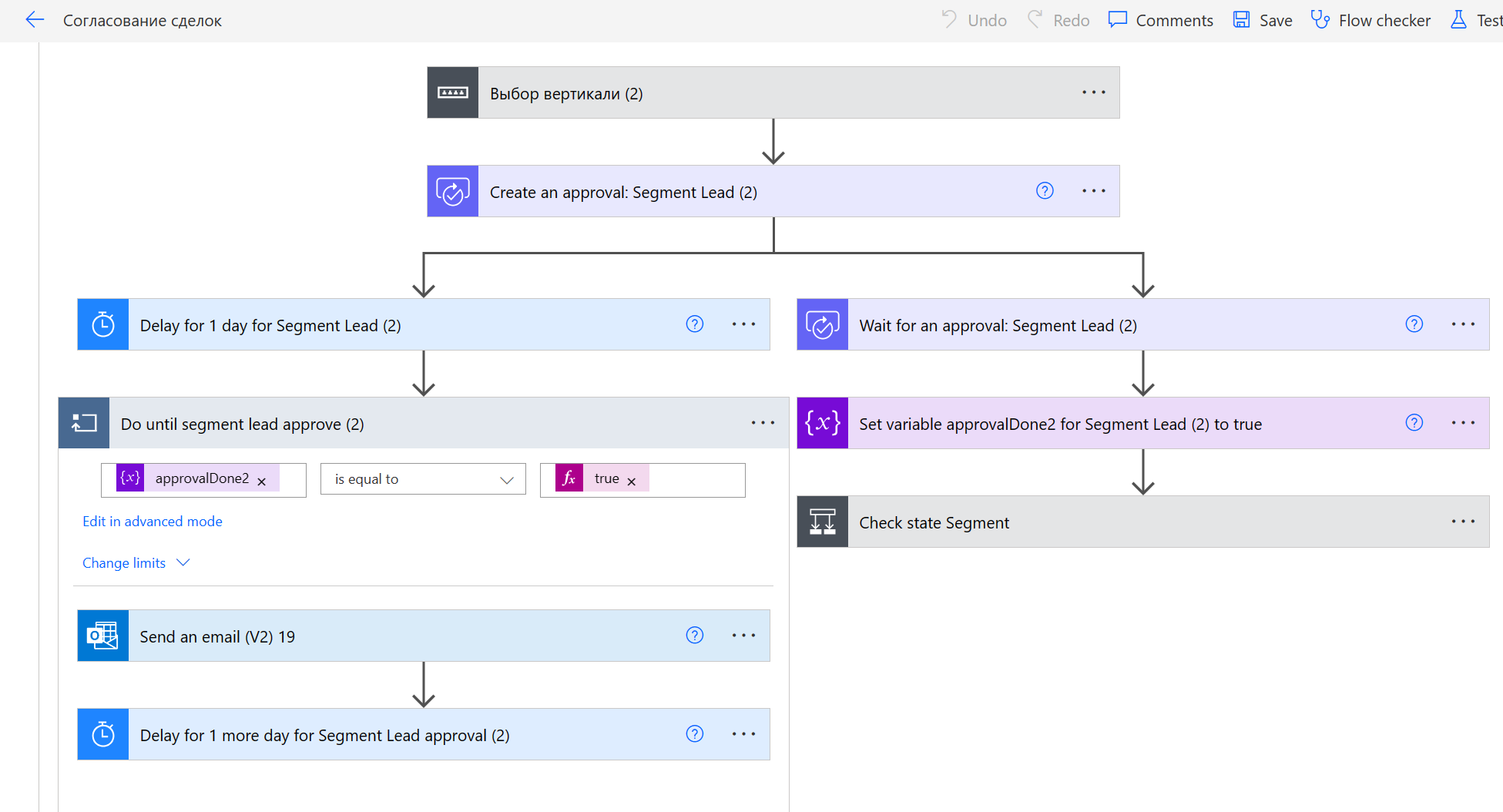This screenshot has width=1503, height=812.
Task: Click the Outlook icon on Send an email (V2) 19
Action: pyautogui.click(x=103, y=636)
